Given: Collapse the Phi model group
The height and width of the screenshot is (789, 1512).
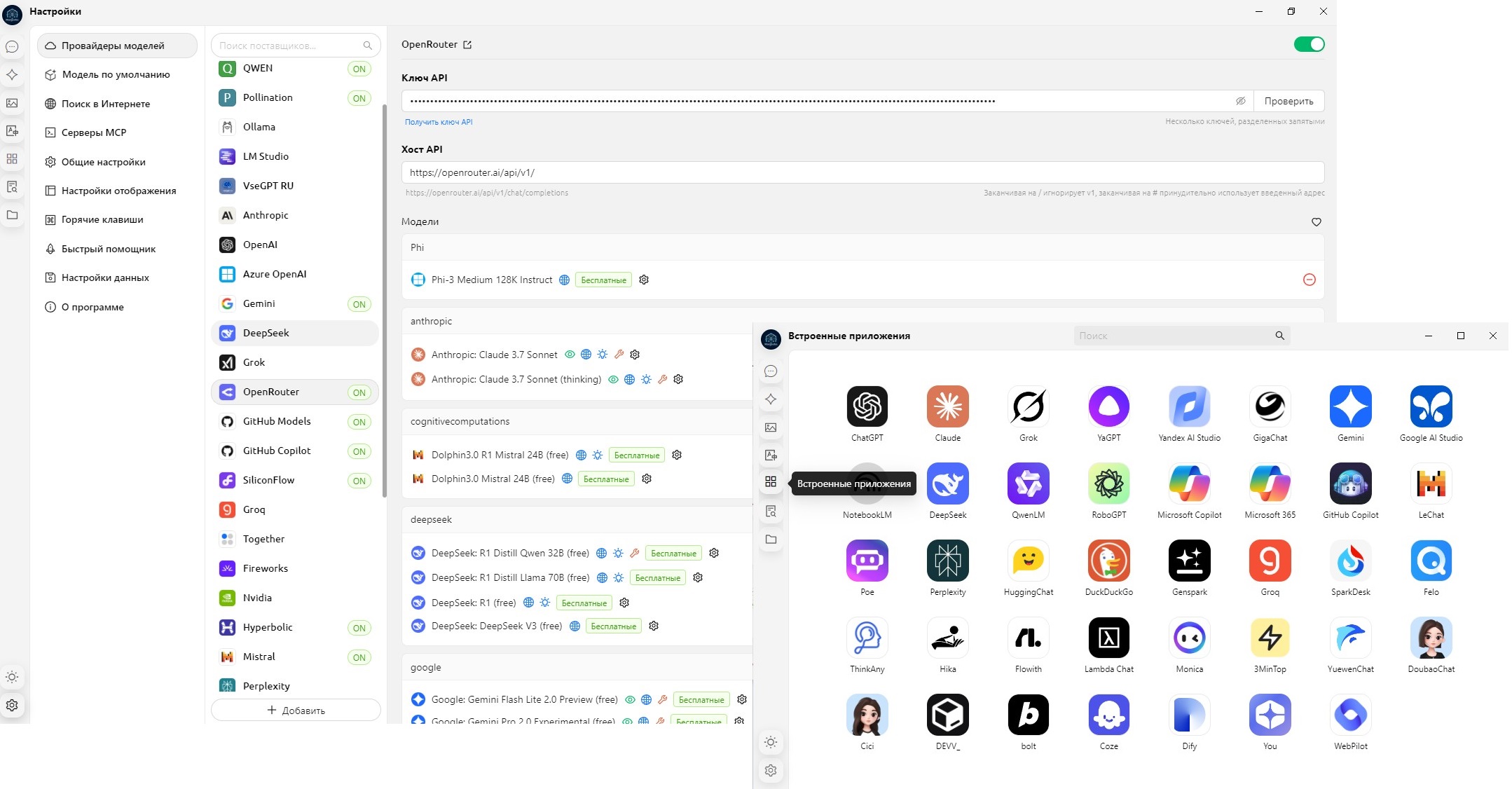Looking at the screenshot, I should [862, 248].
